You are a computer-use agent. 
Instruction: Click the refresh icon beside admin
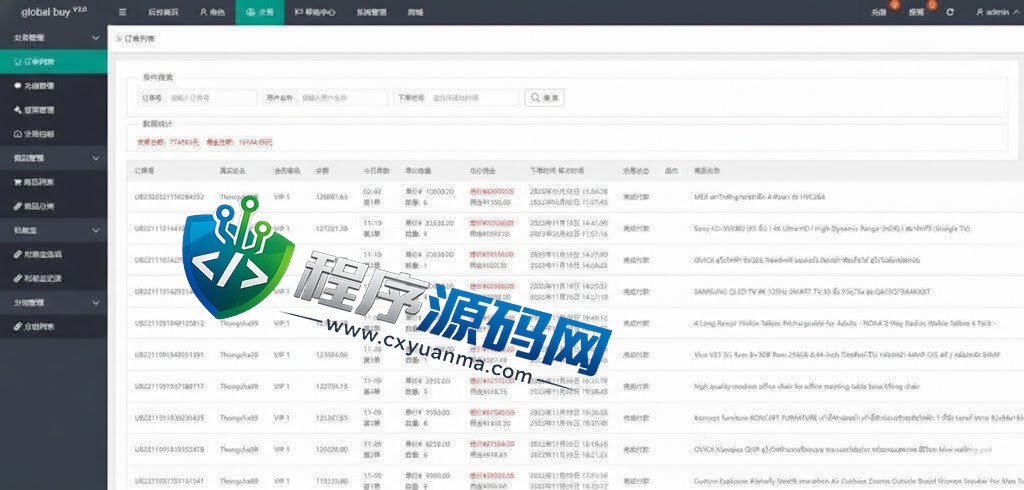point(950,12)
